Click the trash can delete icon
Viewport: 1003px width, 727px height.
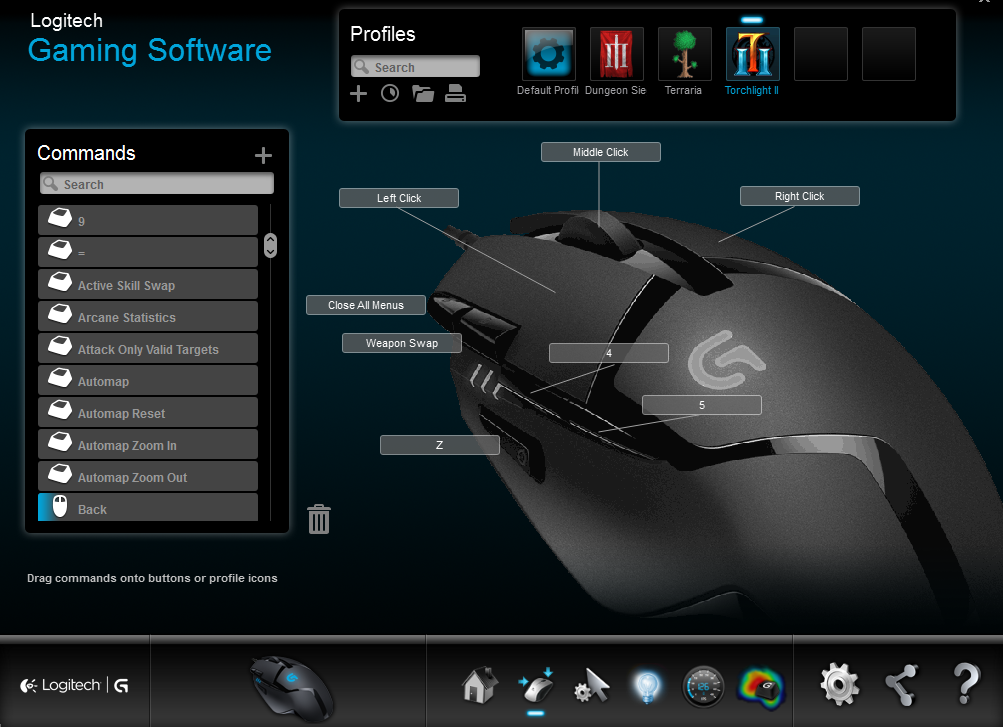tap(319, 519)
